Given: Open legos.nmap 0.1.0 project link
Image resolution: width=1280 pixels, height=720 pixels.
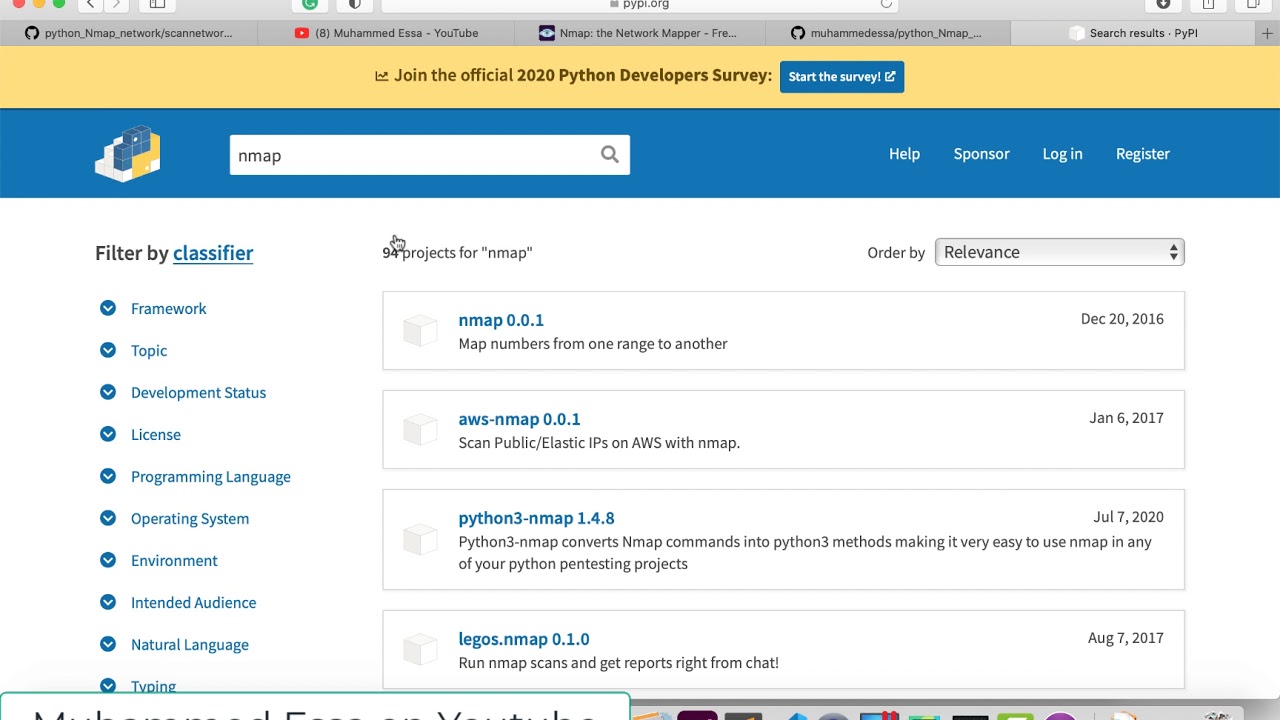Looking at the screenshot, I should pos(524,639).
